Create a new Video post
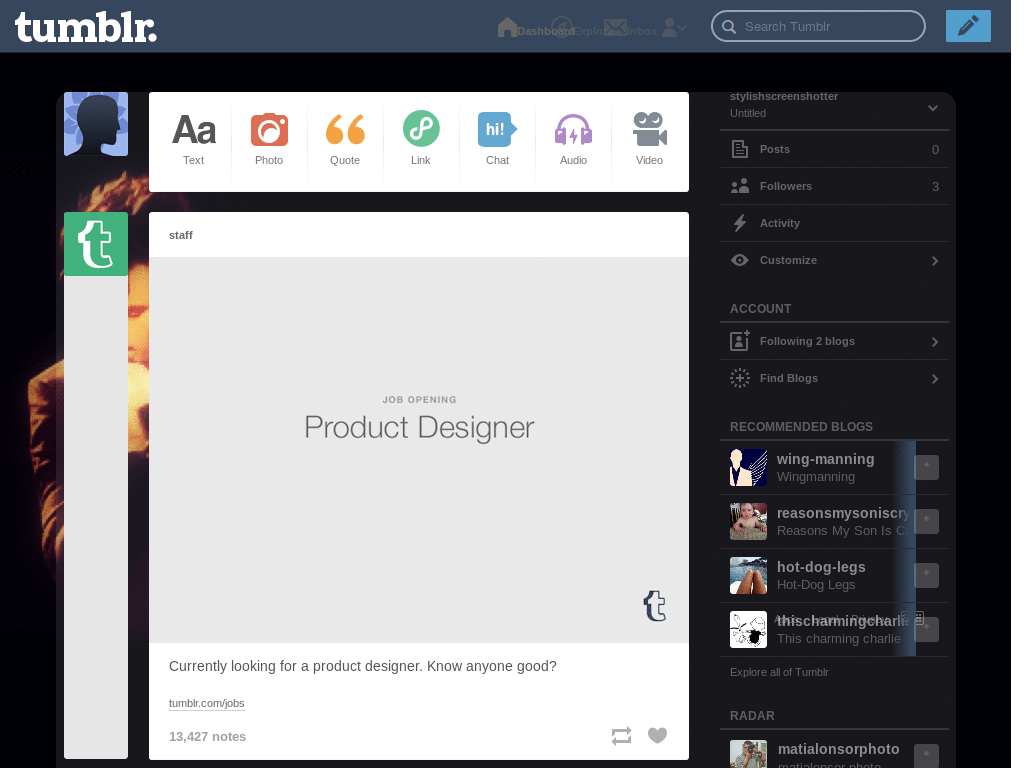The height and width of the screenshot is (768, 1024). pos(649,140)
